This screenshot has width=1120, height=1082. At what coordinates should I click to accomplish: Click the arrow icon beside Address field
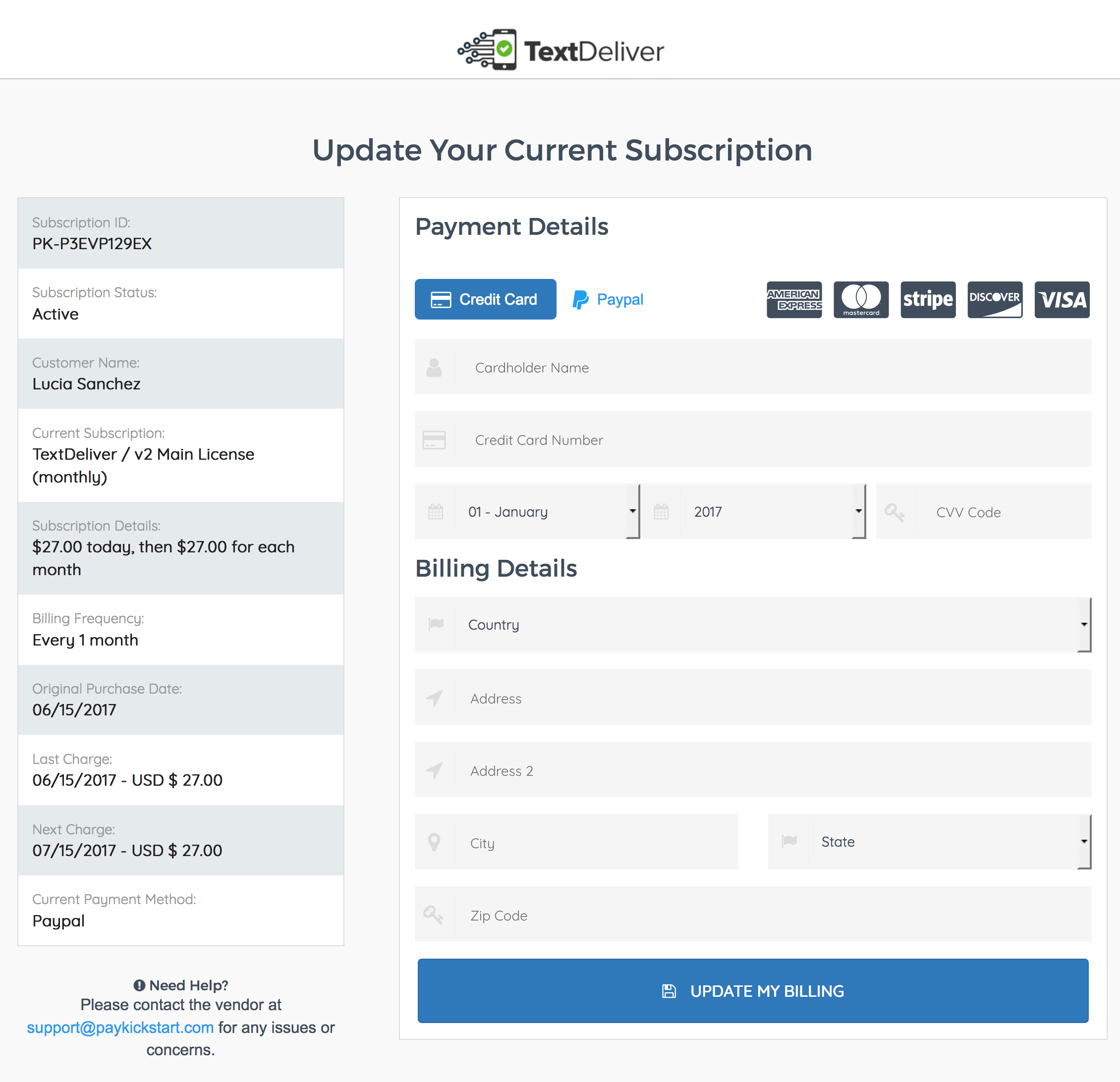pyautogui.click(x=434, y=698)
